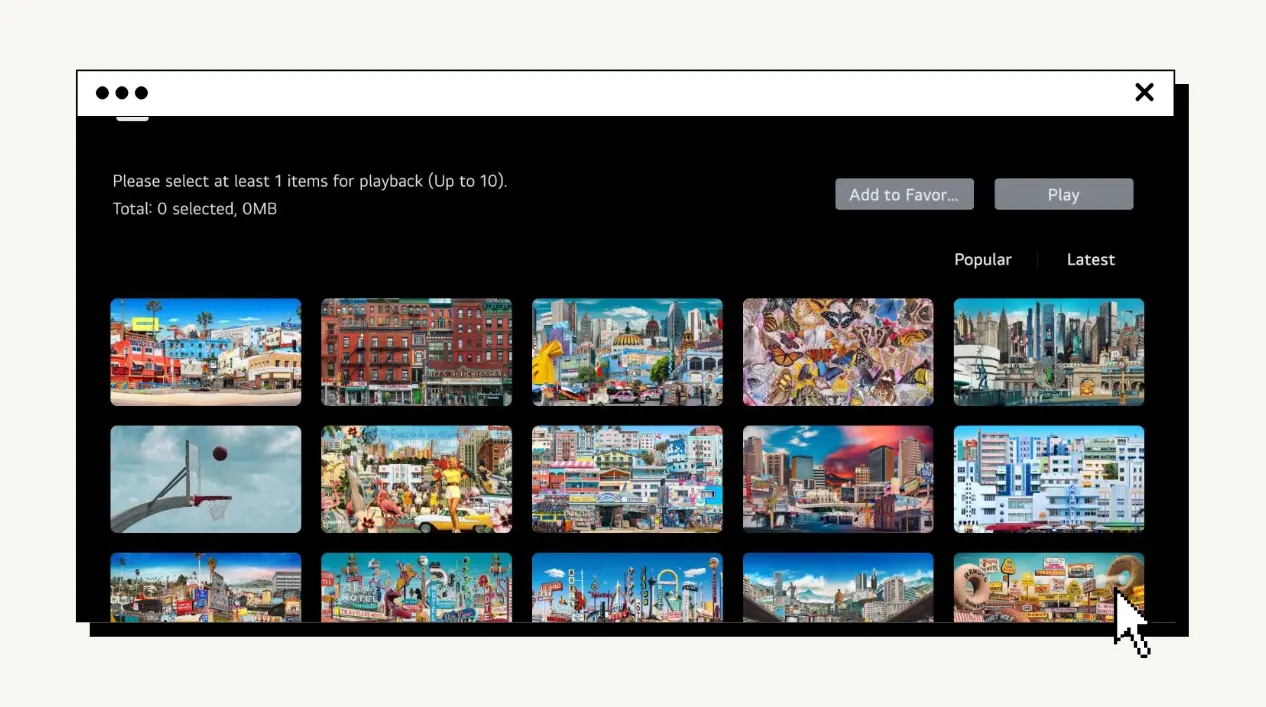Select the butterflies collage thumbnail
Screen dimensions: 1266x707
click(x=838, y=352)
